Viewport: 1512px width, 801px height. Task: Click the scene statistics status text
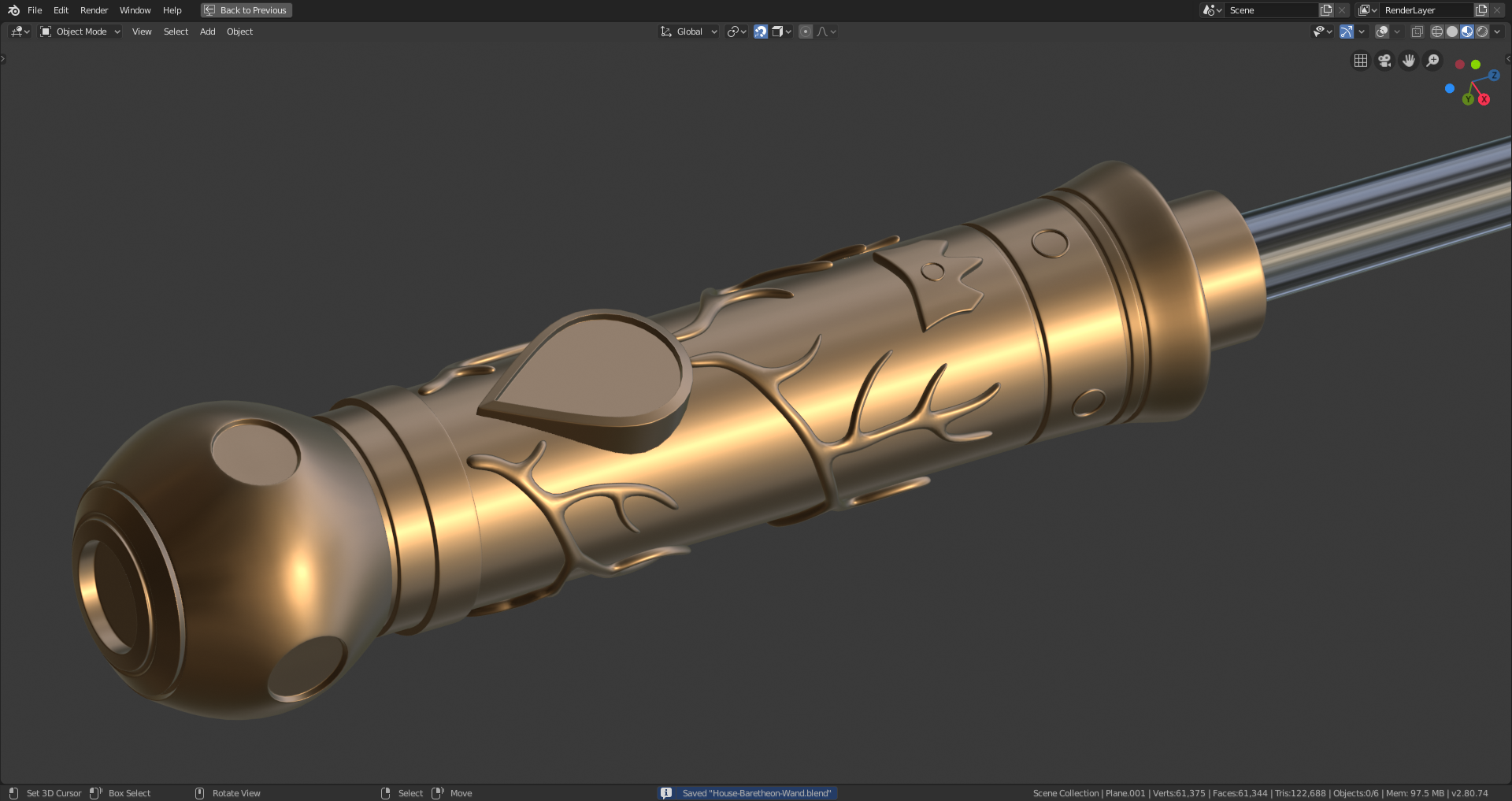[x=1260, y=793]
